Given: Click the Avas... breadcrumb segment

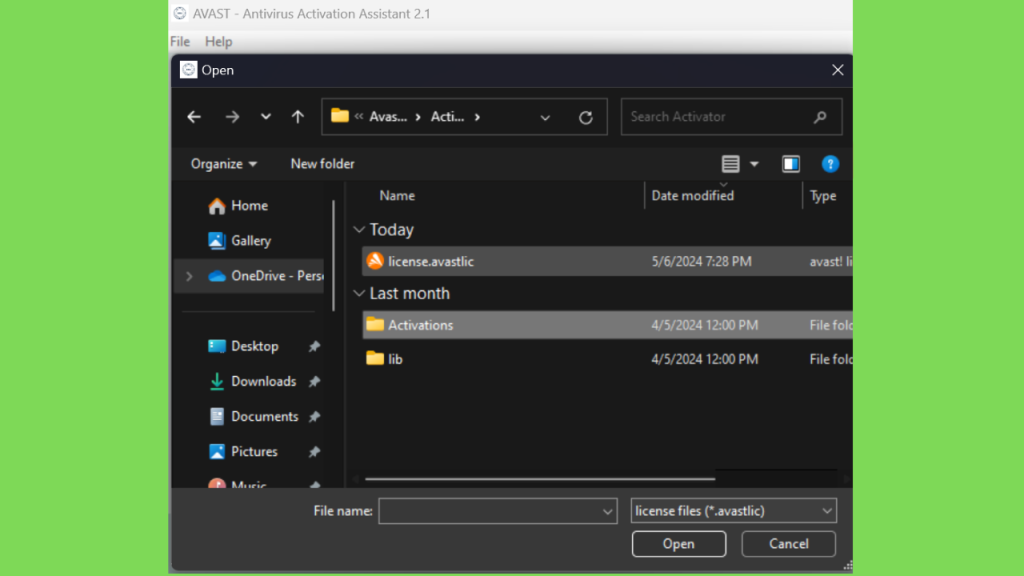Looking at the screenshot, I should 388,117.
